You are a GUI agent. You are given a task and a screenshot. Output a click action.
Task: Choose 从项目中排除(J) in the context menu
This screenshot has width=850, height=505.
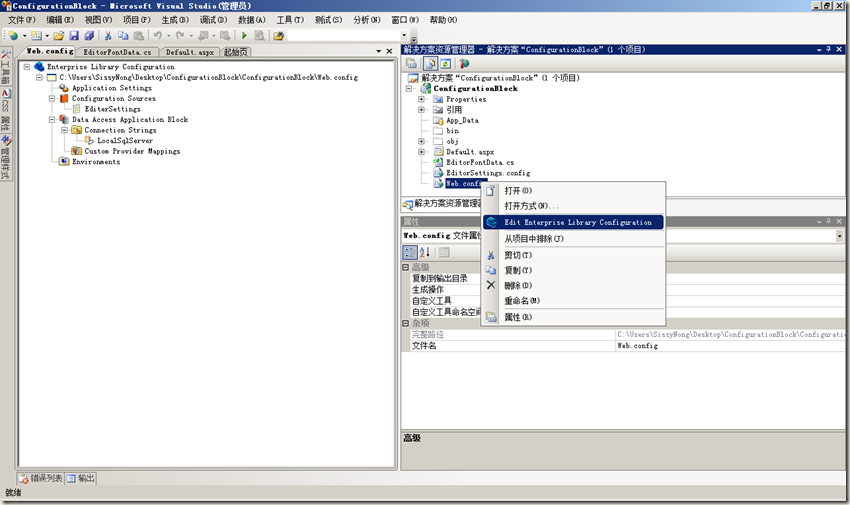573,238
